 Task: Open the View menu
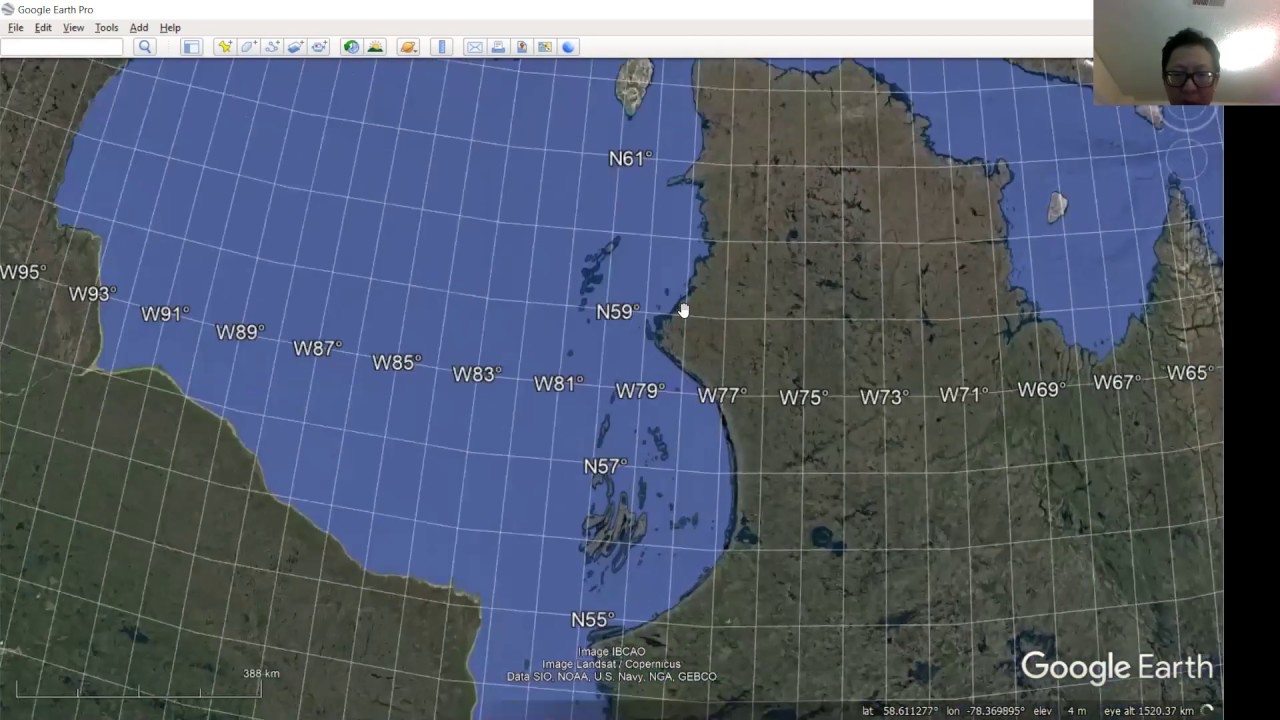pyautogui.click(x=74, y=28)
